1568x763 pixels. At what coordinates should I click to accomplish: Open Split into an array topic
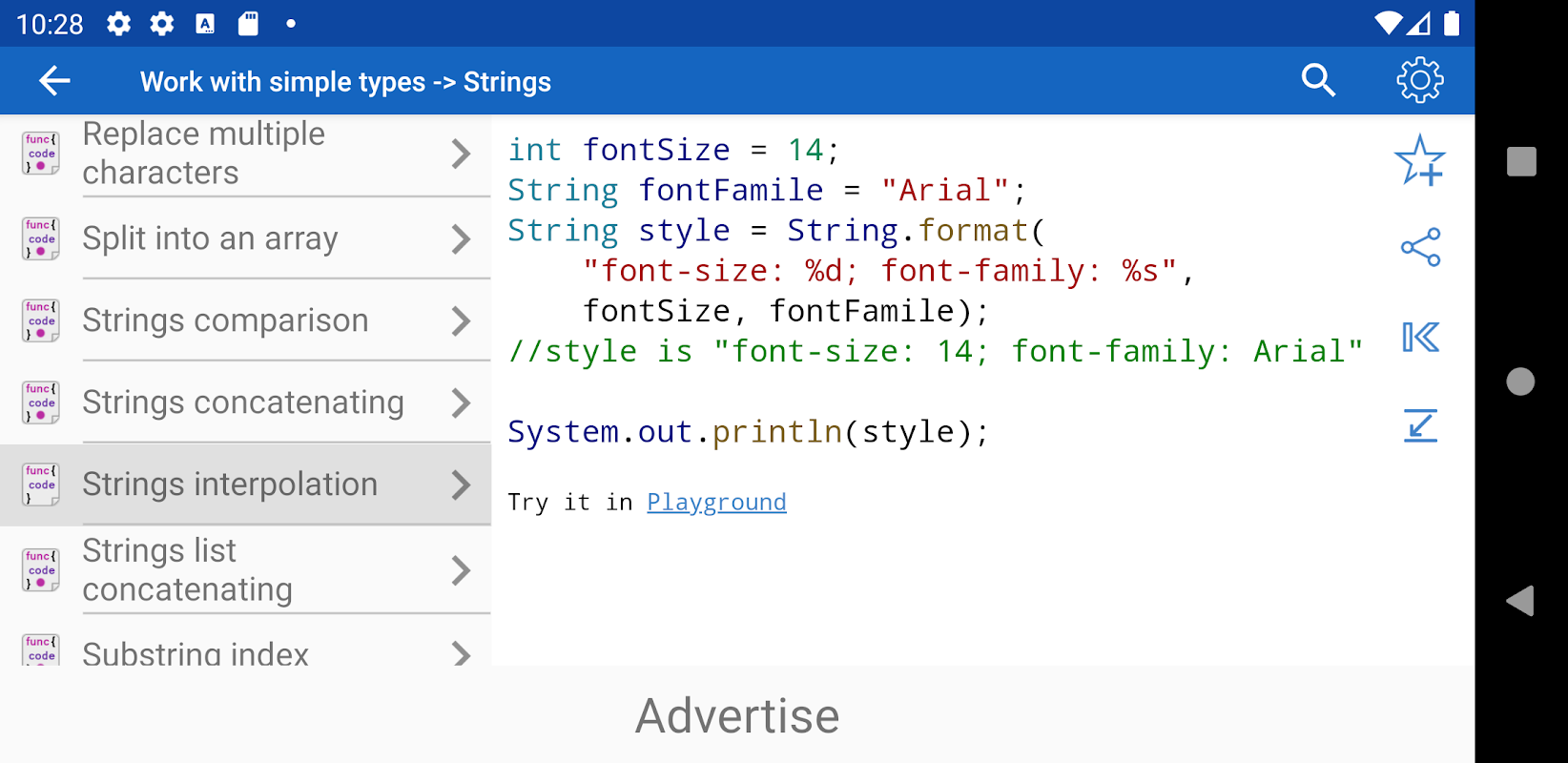pyautogui.click(x=210, y=238)
